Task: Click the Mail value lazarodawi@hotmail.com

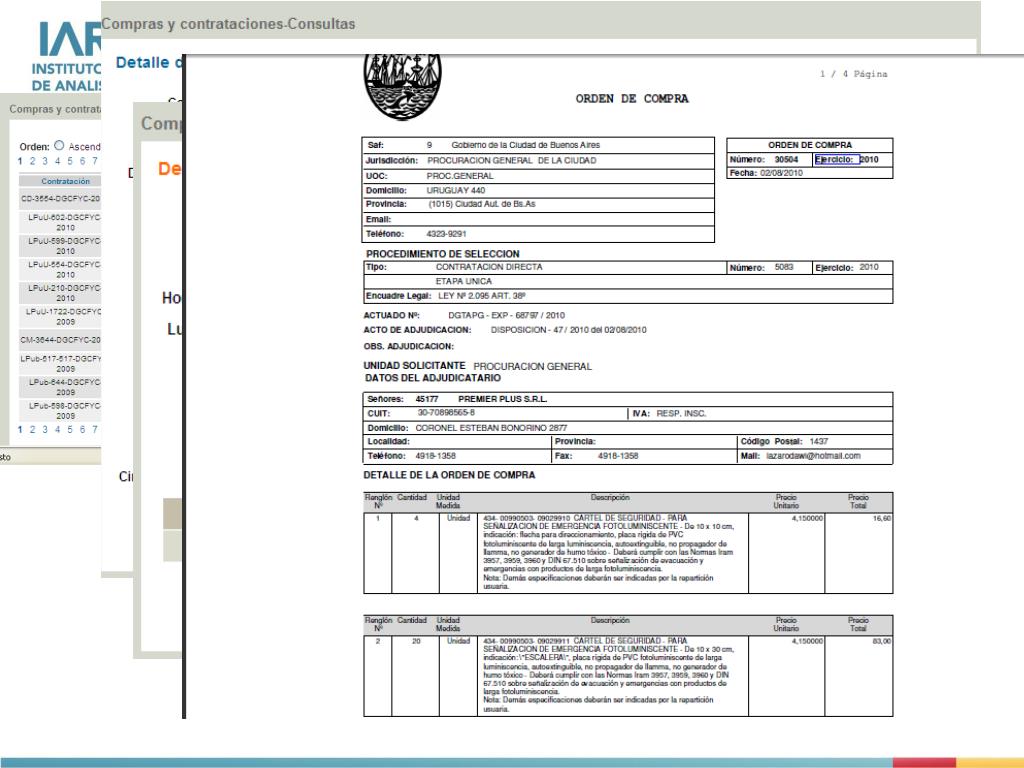Action: [813, 456]
